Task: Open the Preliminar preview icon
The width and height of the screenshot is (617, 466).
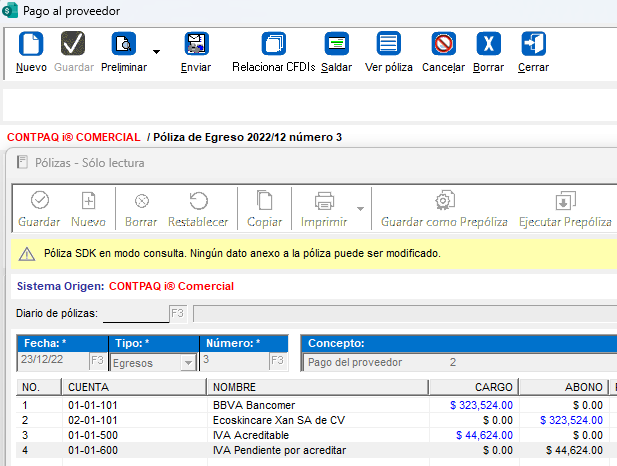Action: click(124, 45)
